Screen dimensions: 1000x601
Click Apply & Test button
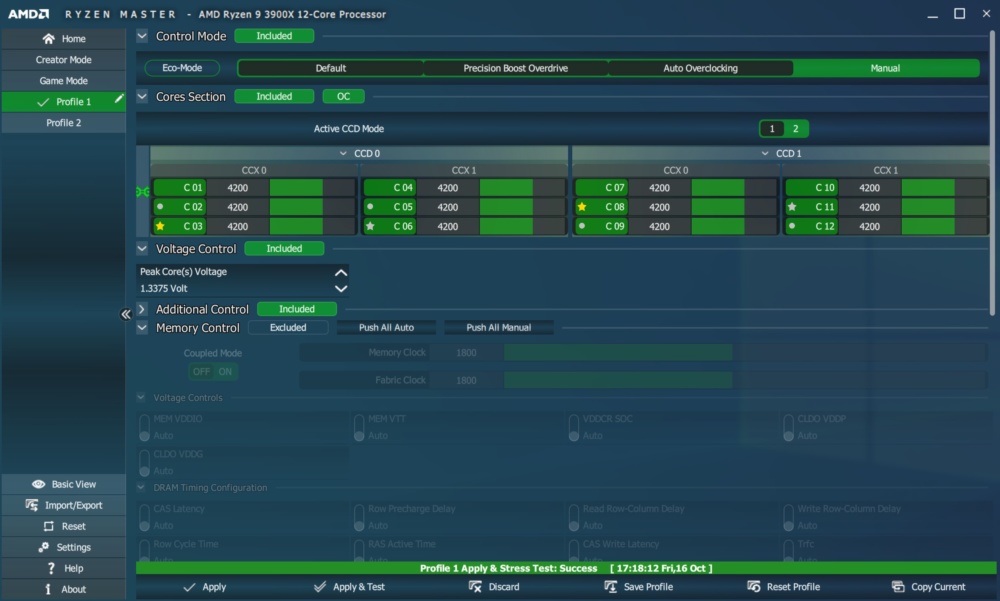[349, 587]
